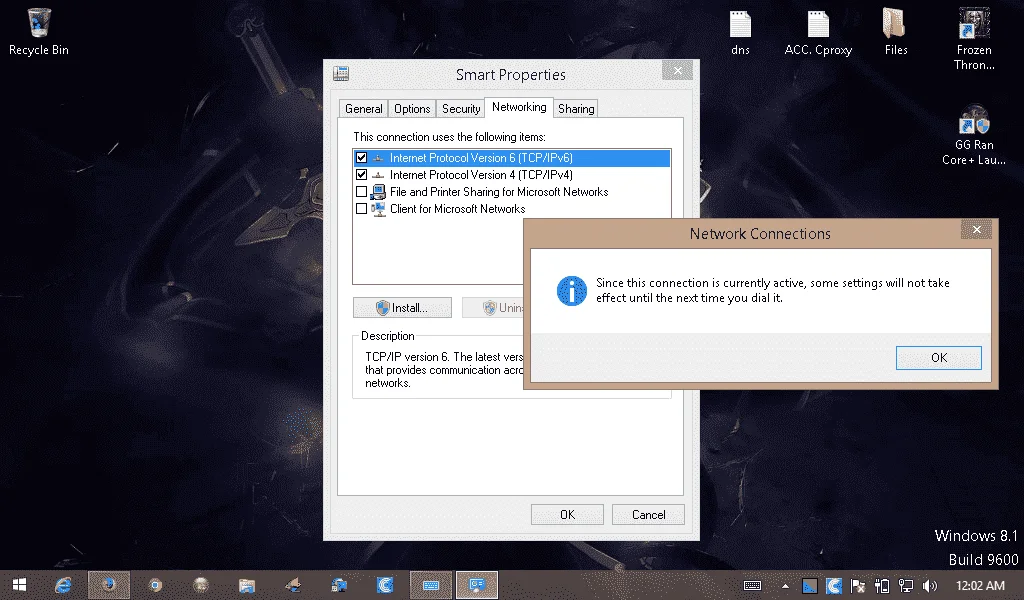Image resolution: width=1024 pixels, height=600 pixels.
Task: Show hidden tray icons arrow
Action: tap(785, 586)
